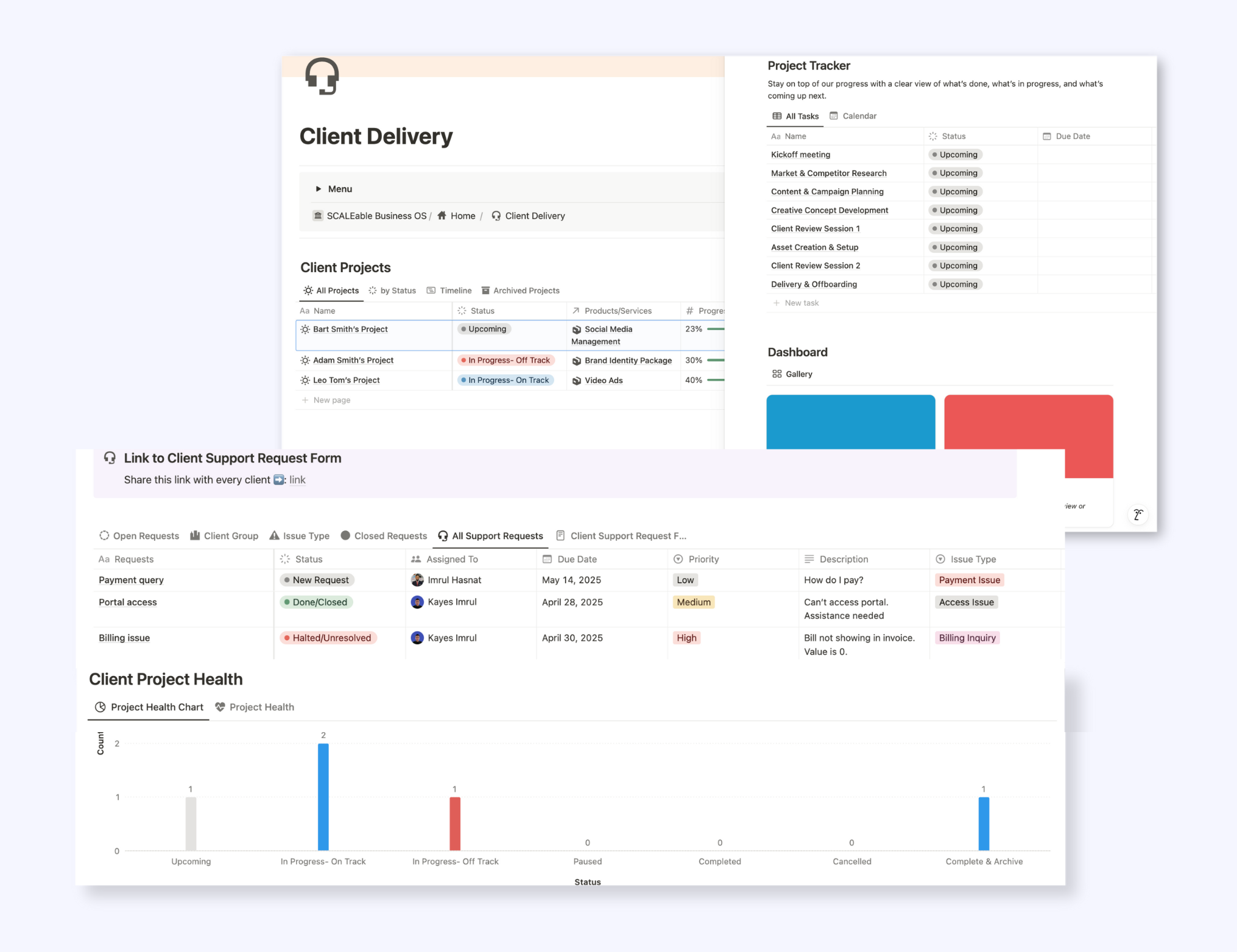Click the headphones icon next to Support Request Form heading
This screenshot has height=952, width=1237.
point(110,457)
